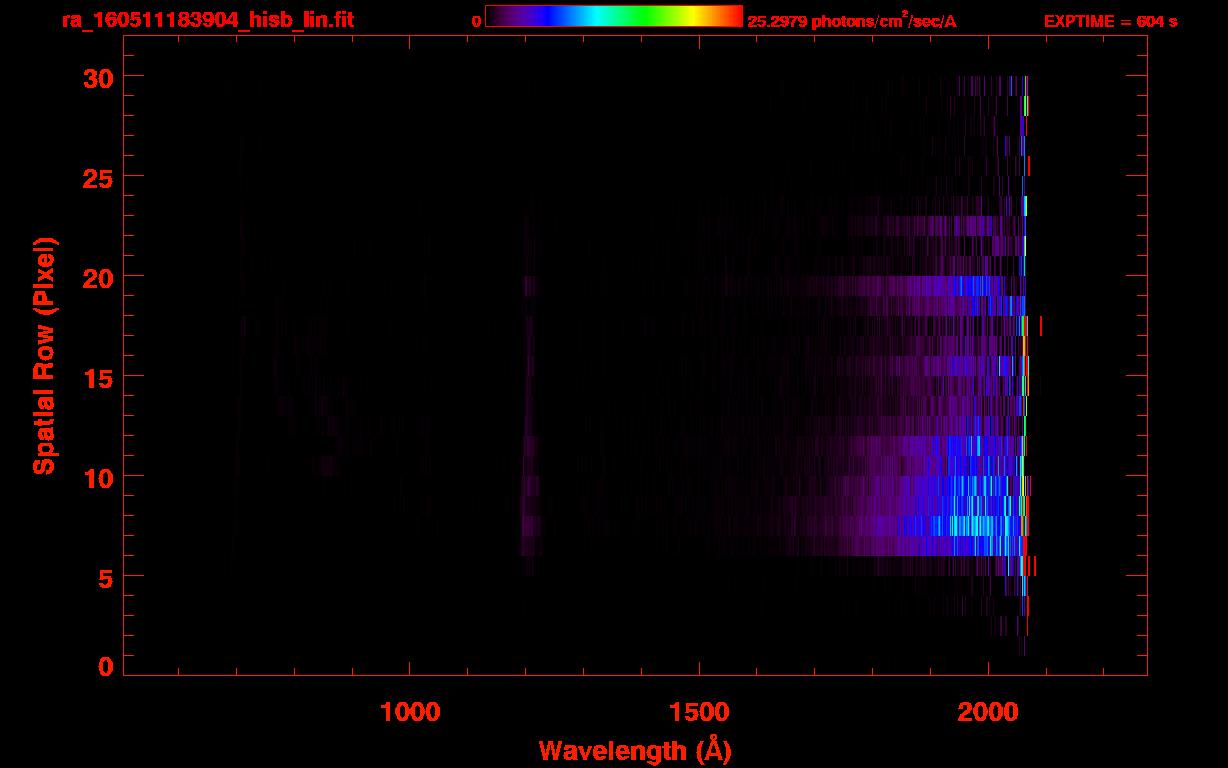1228x768 pixels.
Task: Click the x-axis tick label 1500
Action: tap(699, 711)
